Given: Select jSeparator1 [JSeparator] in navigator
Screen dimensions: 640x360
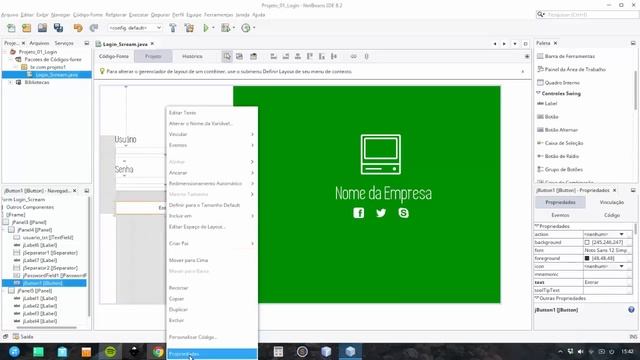Looking at the screenshot, I should pyautogui.click(x=50, y=253).
